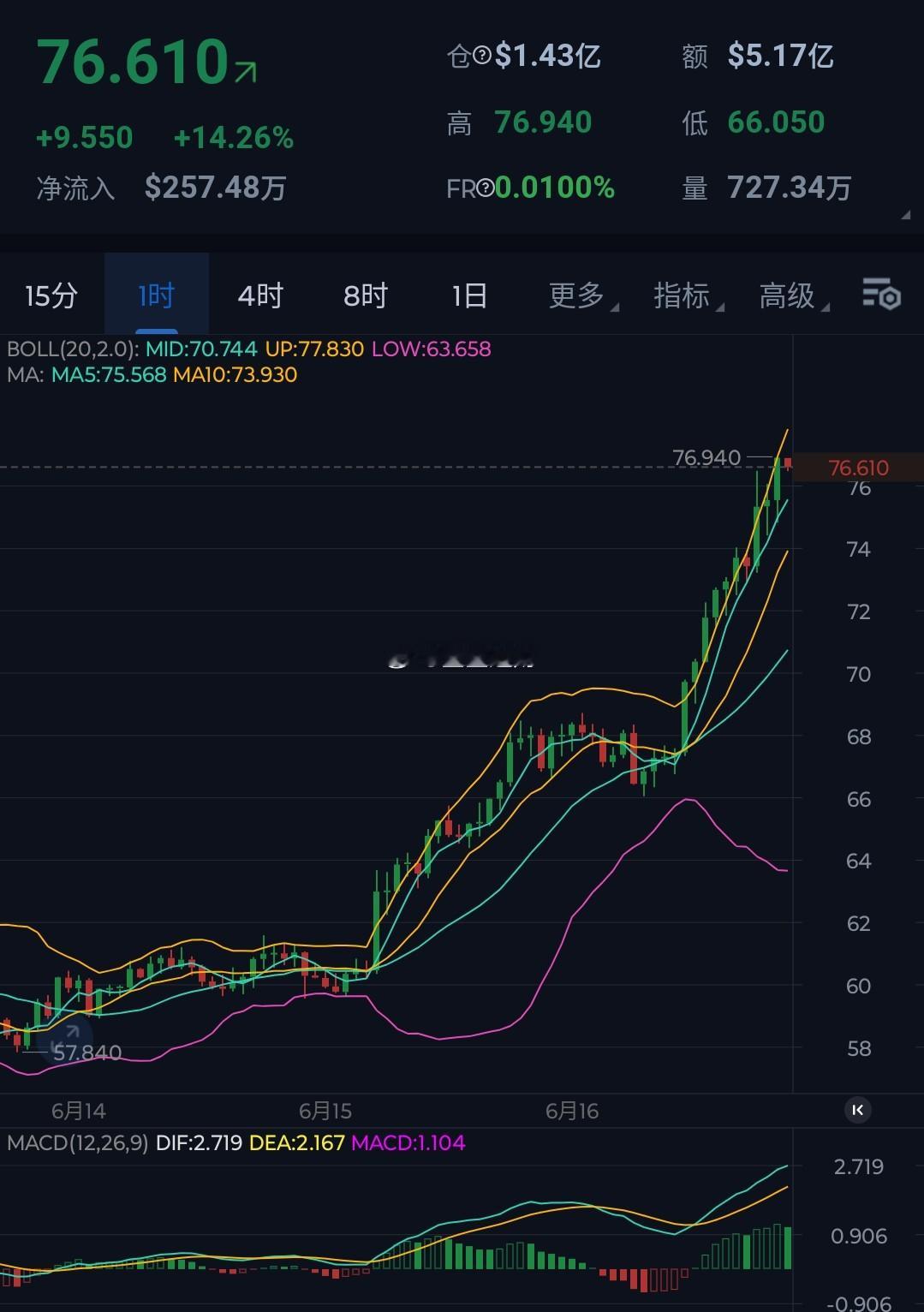Tap the current price tag 76.610 on axis
The height and width of the screenshot is (1312, 924).
(858, 468)
